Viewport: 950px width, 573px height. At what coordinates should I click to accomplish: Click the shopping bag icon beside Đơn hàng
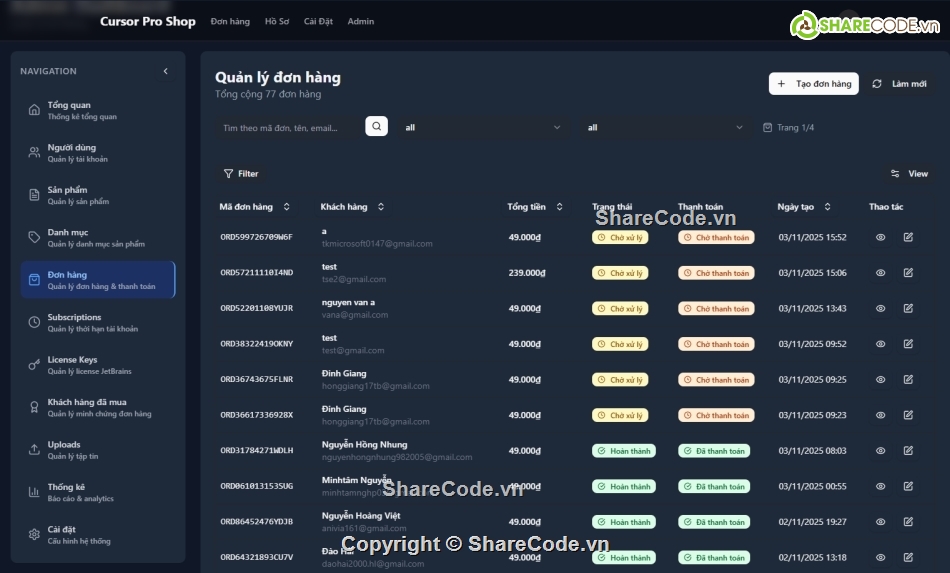(35, 280)
